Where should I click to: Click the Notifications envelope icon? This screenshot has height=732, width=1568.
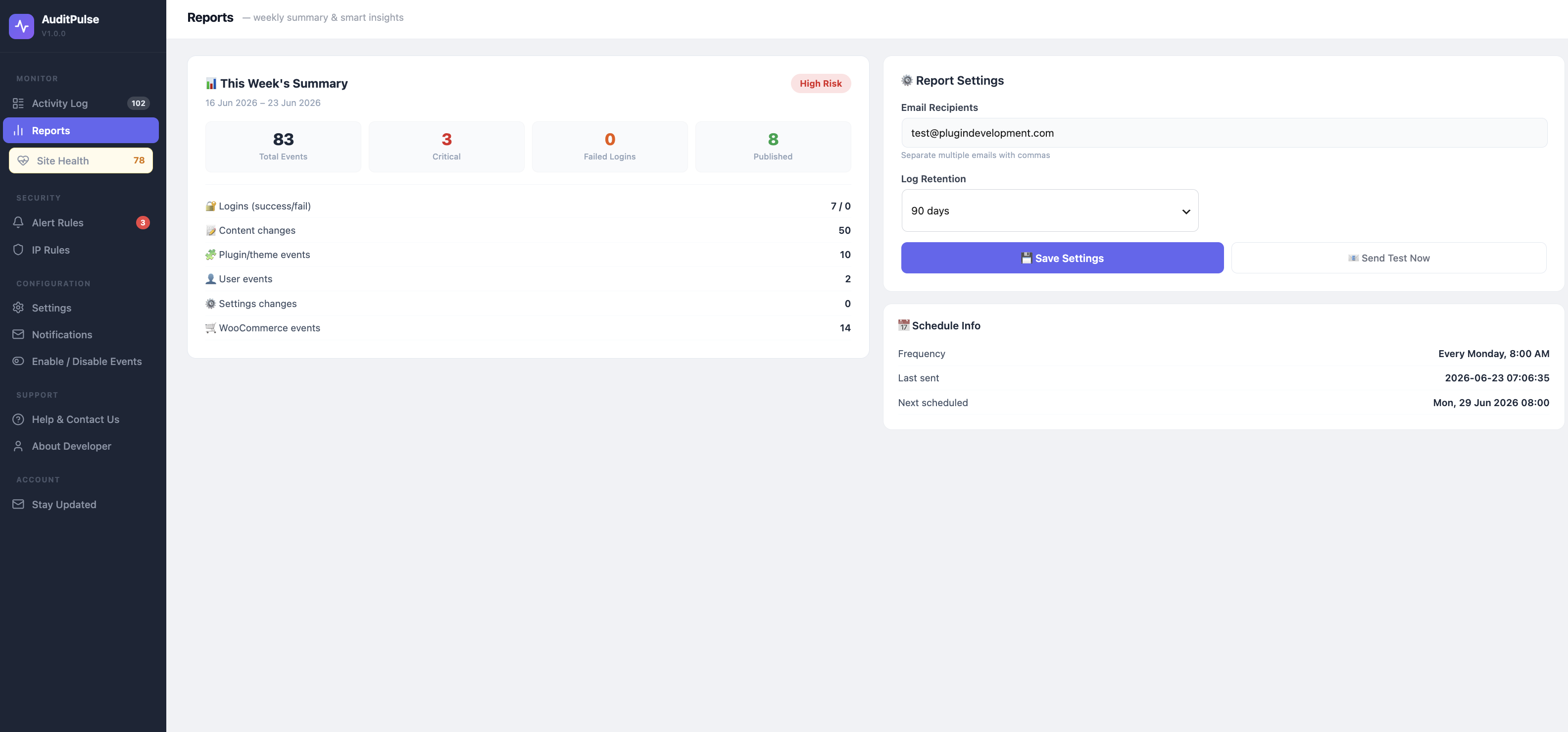(18, 334)
